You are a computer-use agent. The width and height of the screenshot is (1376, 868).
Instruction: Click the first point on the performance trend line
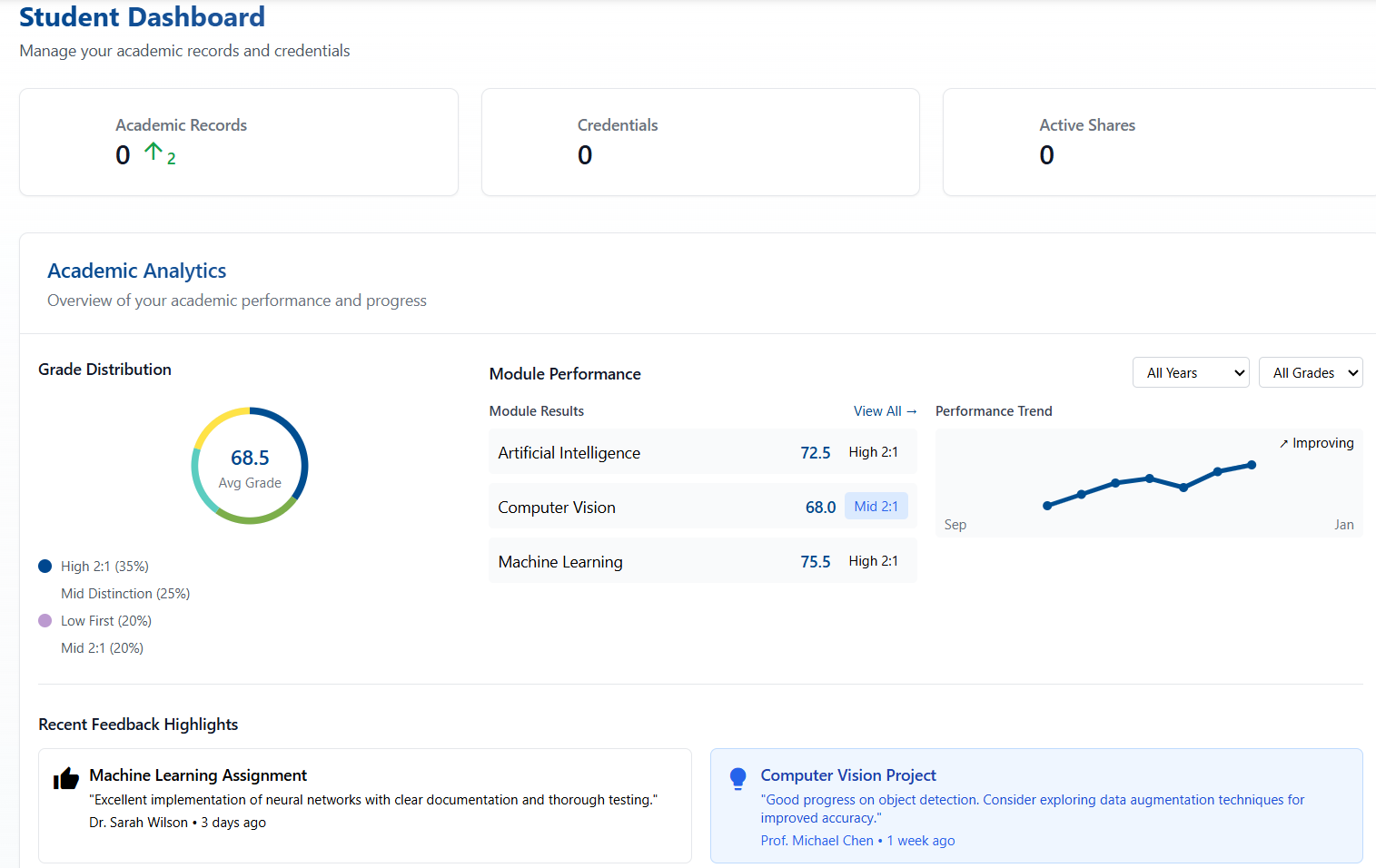[1047, 506]
